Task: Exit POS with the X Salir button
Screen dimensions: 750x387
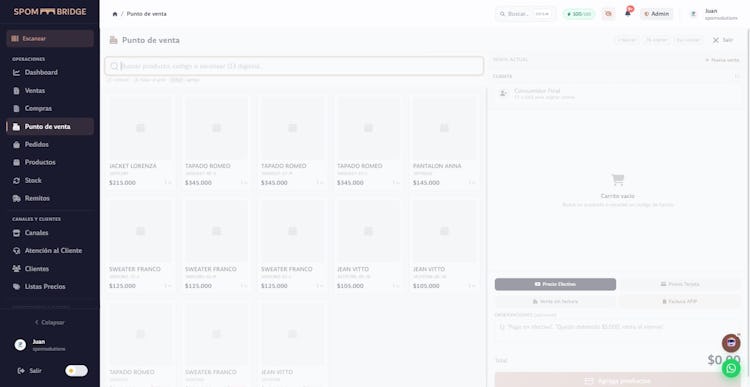Action: [x=723, y=40]
